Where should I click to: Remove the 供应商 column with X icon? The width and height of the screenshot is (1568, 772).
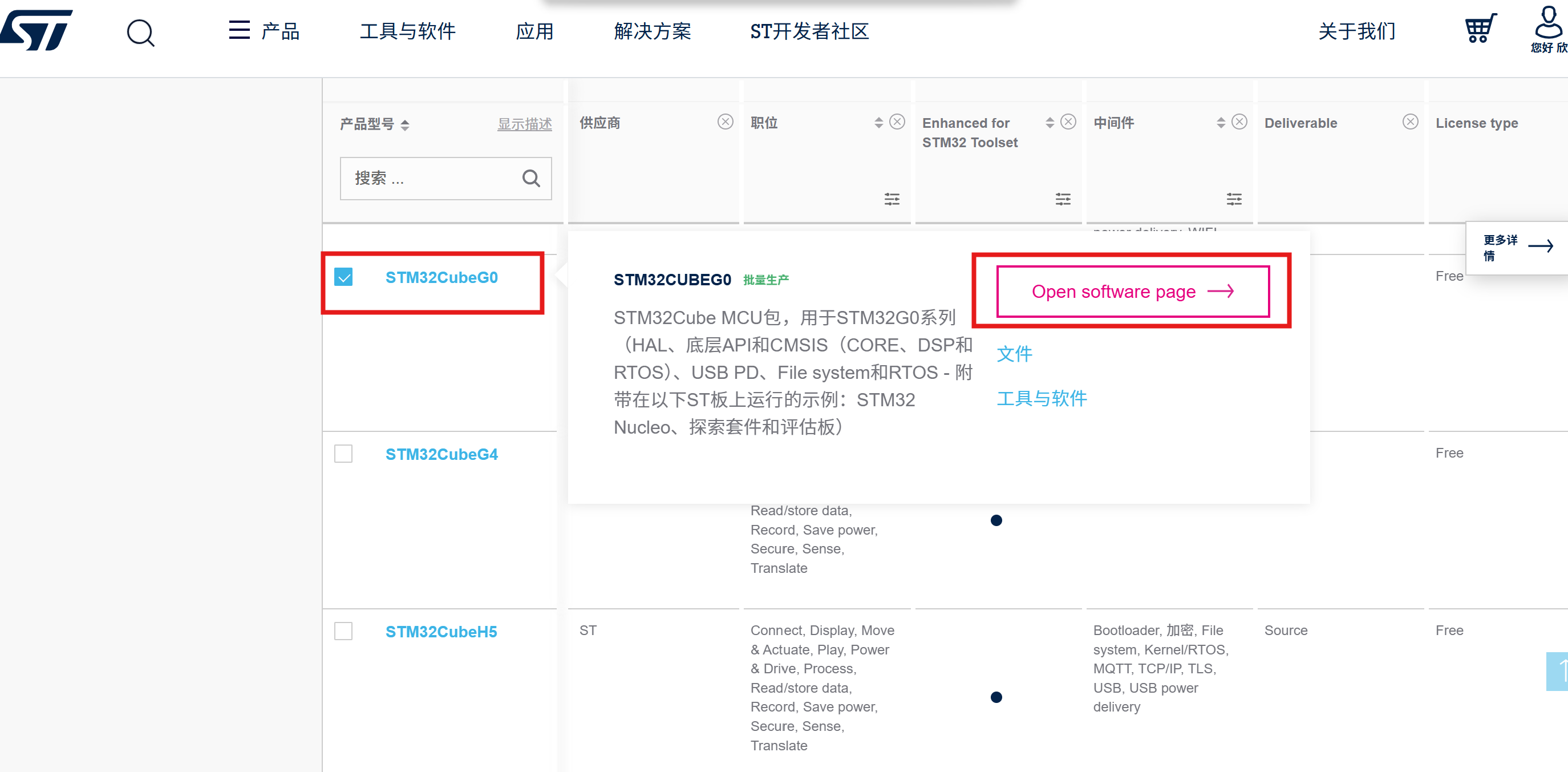[725, 122]
